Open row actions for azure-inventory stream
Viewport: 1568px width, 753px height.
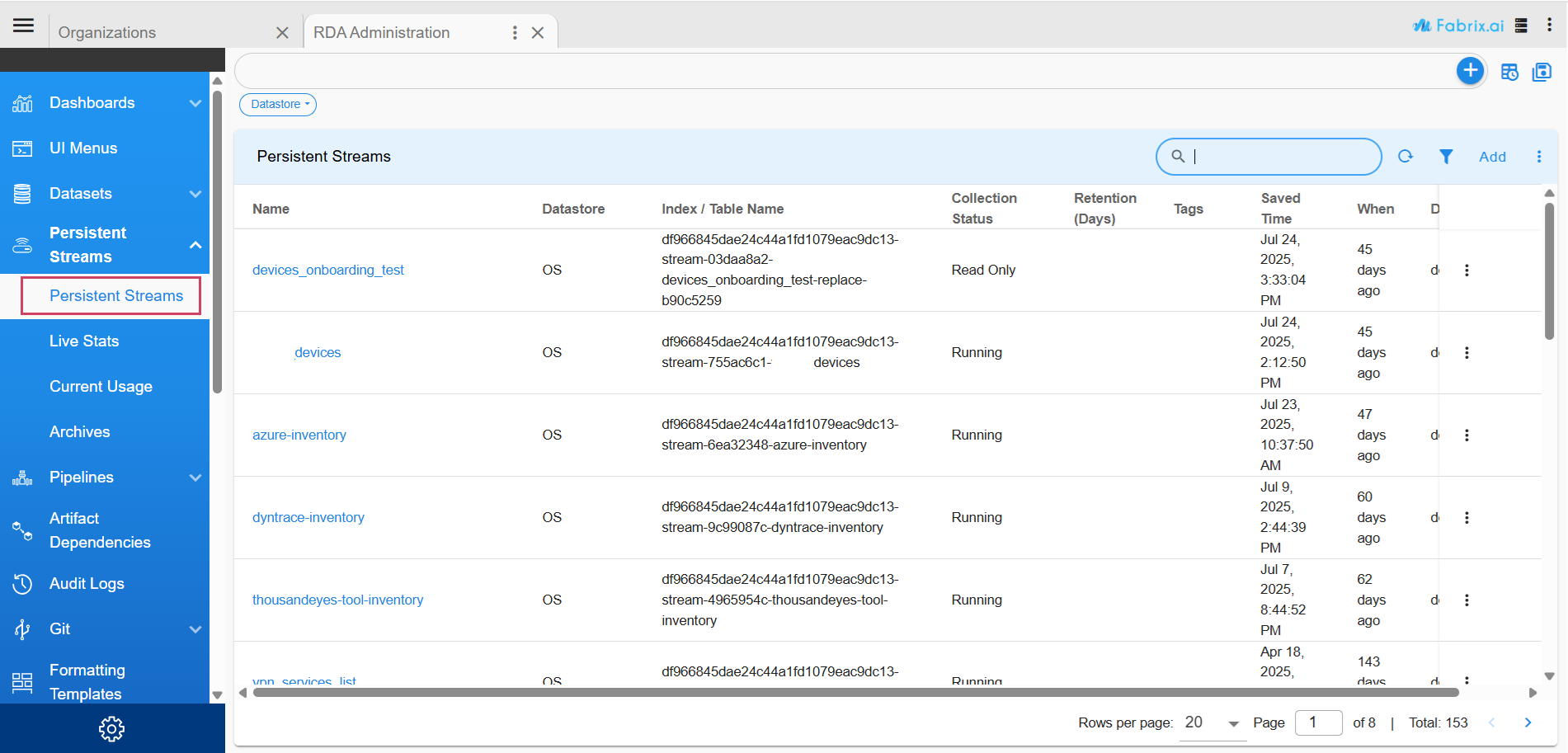pyautogui.click(x=1467, y=435)
